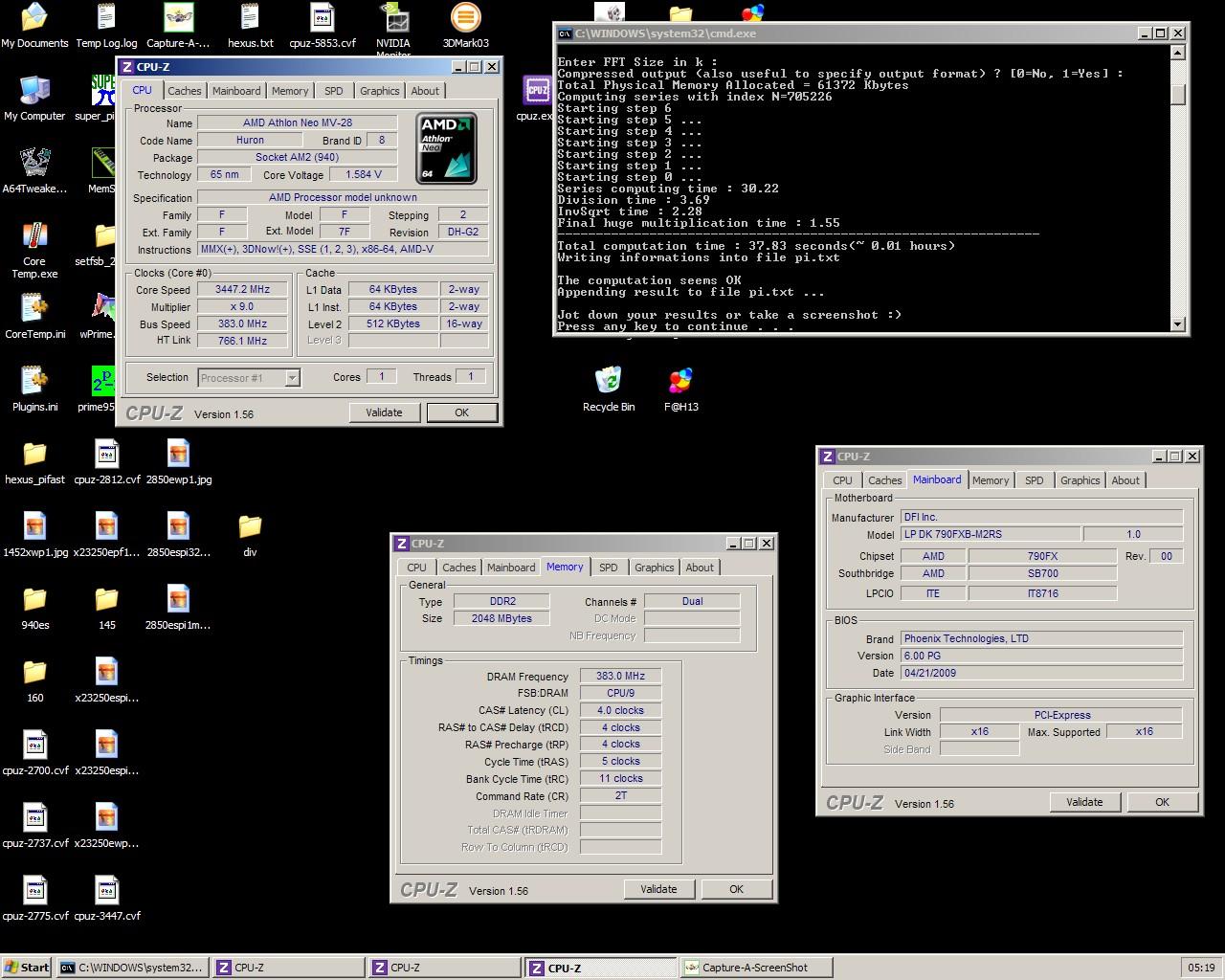Click OK in CPU window
The width and height of the screenshot is (1225, 980).
[x=462, y=412]
